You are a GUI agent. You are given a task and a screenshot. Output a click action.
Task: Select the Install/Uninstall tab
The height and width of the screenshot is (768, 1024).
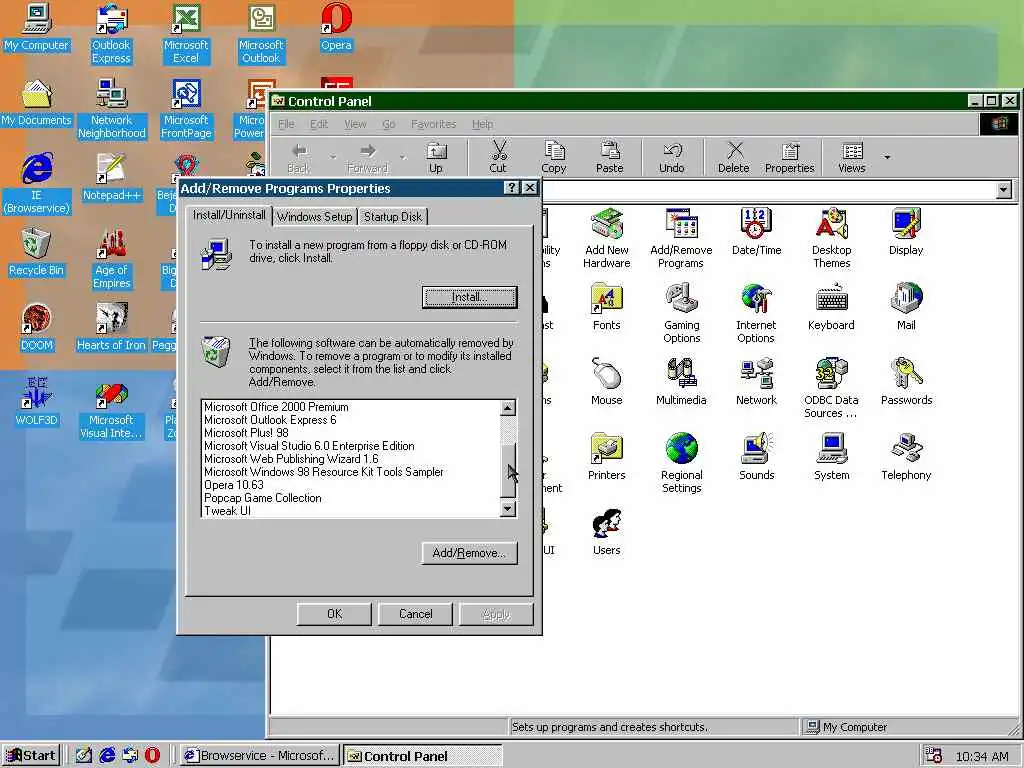pyautogui.click(x=229, y=215)
